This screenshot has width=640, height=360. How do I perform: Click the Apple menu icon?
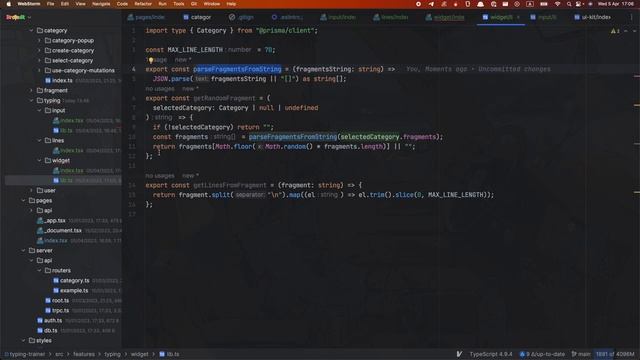(8, 4)
